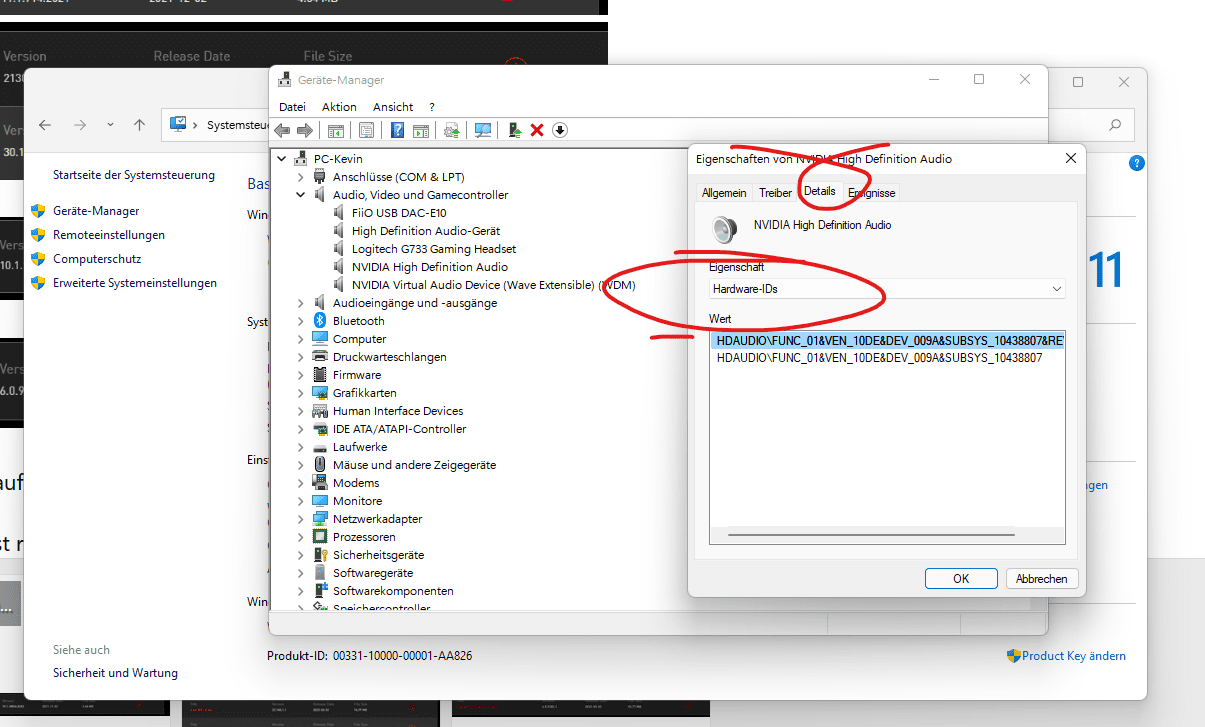Click the speaker icon in the properties dialog

[724, 230]
